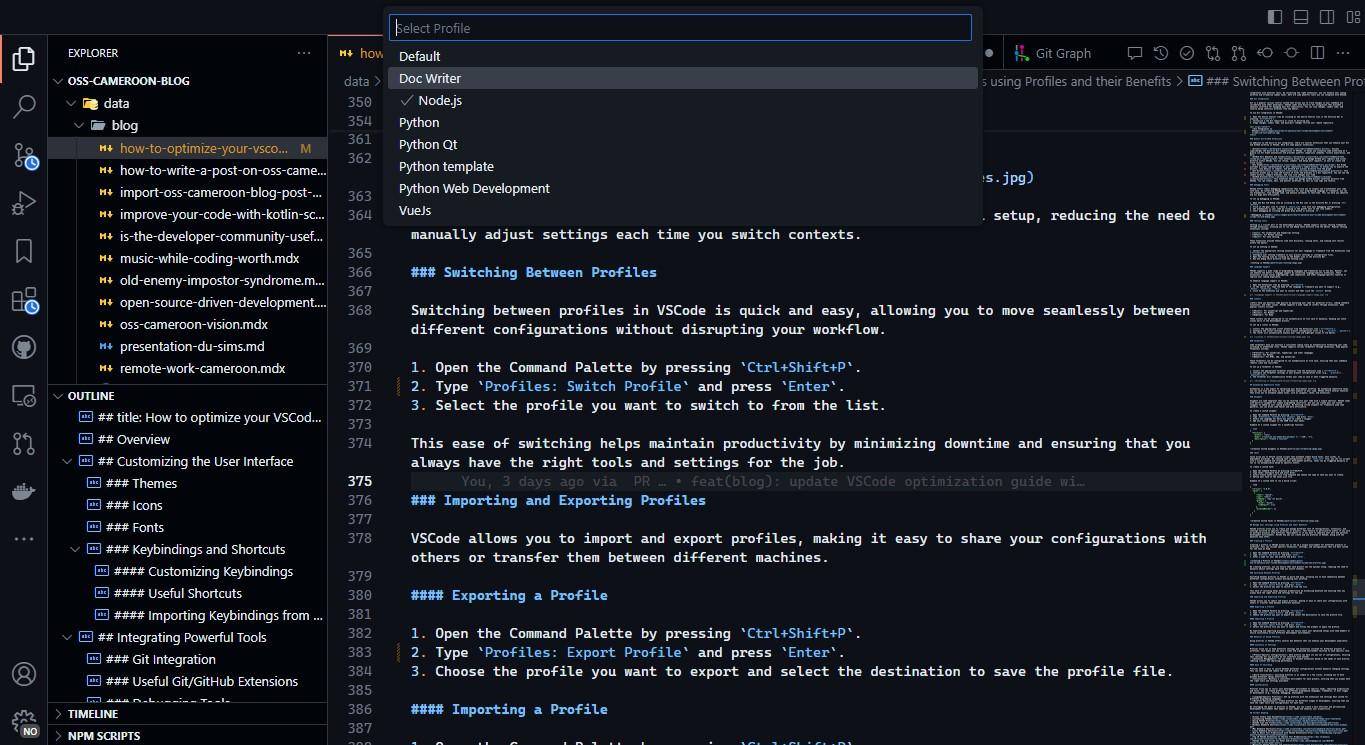
Task: Open how-to-write-a-post-on-oss-came file
Action: [188, 170]
